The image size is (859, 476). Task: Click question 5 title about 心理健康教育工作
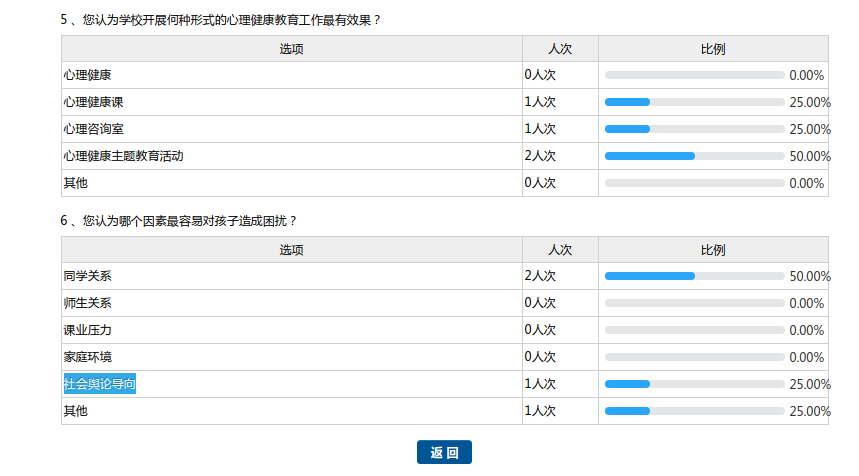(220, 20)
